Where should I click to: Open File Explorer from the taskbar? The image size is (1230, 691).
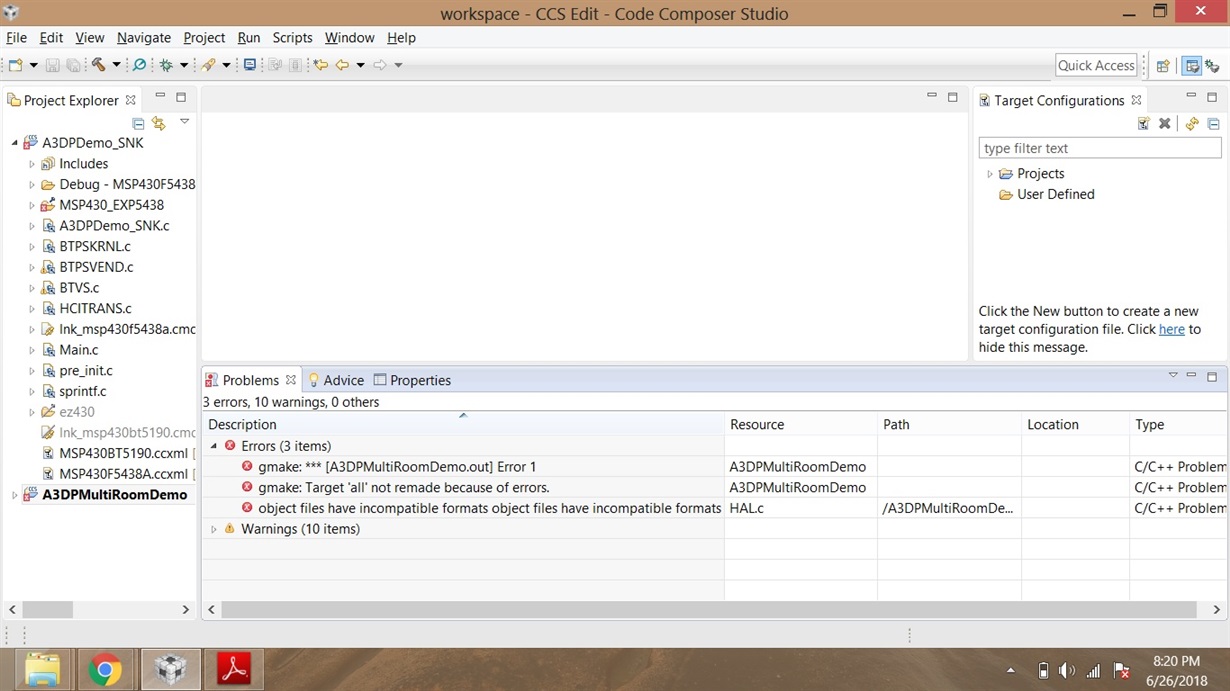point(42,670)
